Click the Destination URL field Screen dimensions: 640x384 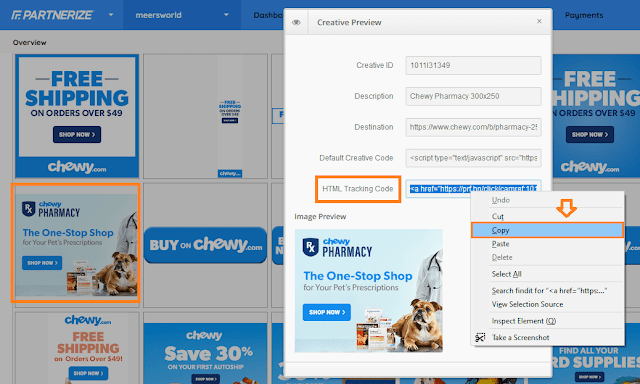473,127
